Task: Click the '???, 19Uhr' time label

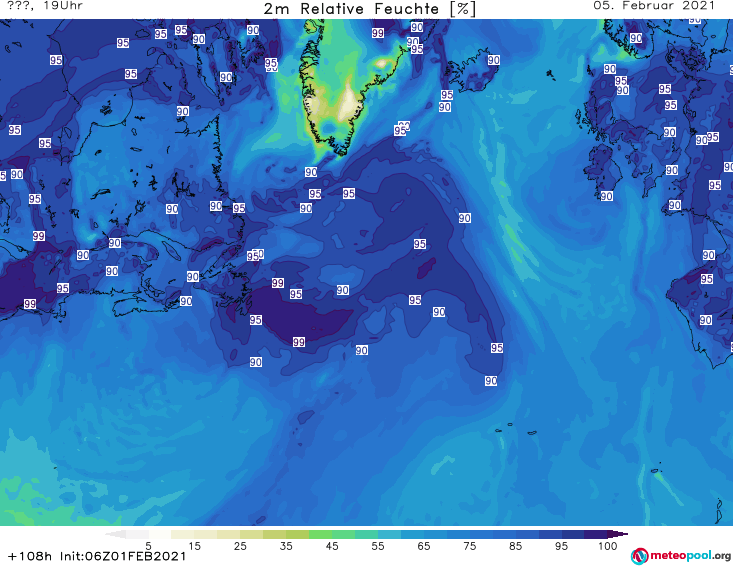Action: 45,6
